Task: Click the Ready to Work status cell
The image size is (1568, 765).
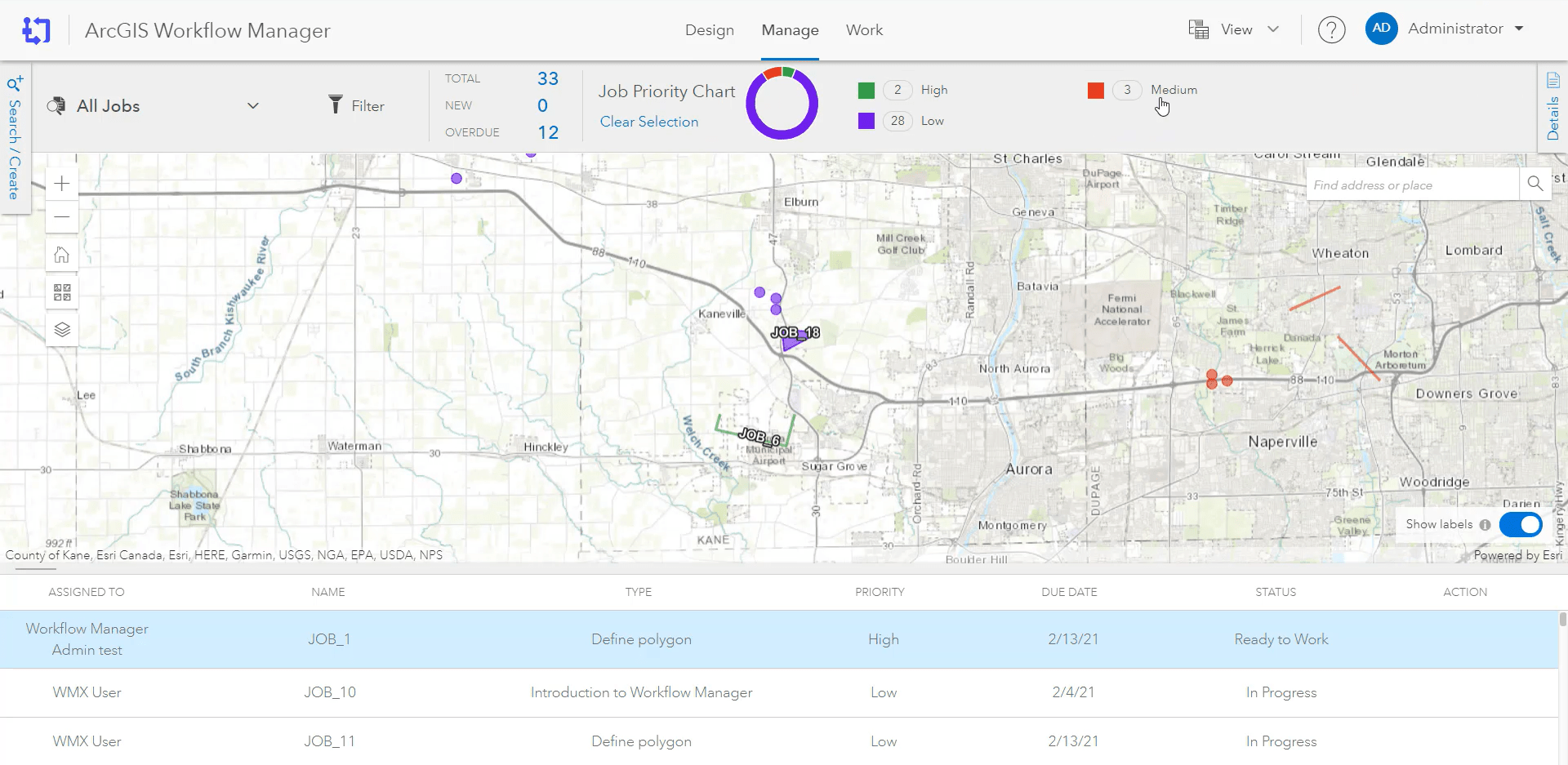Action: point(1281,639)
